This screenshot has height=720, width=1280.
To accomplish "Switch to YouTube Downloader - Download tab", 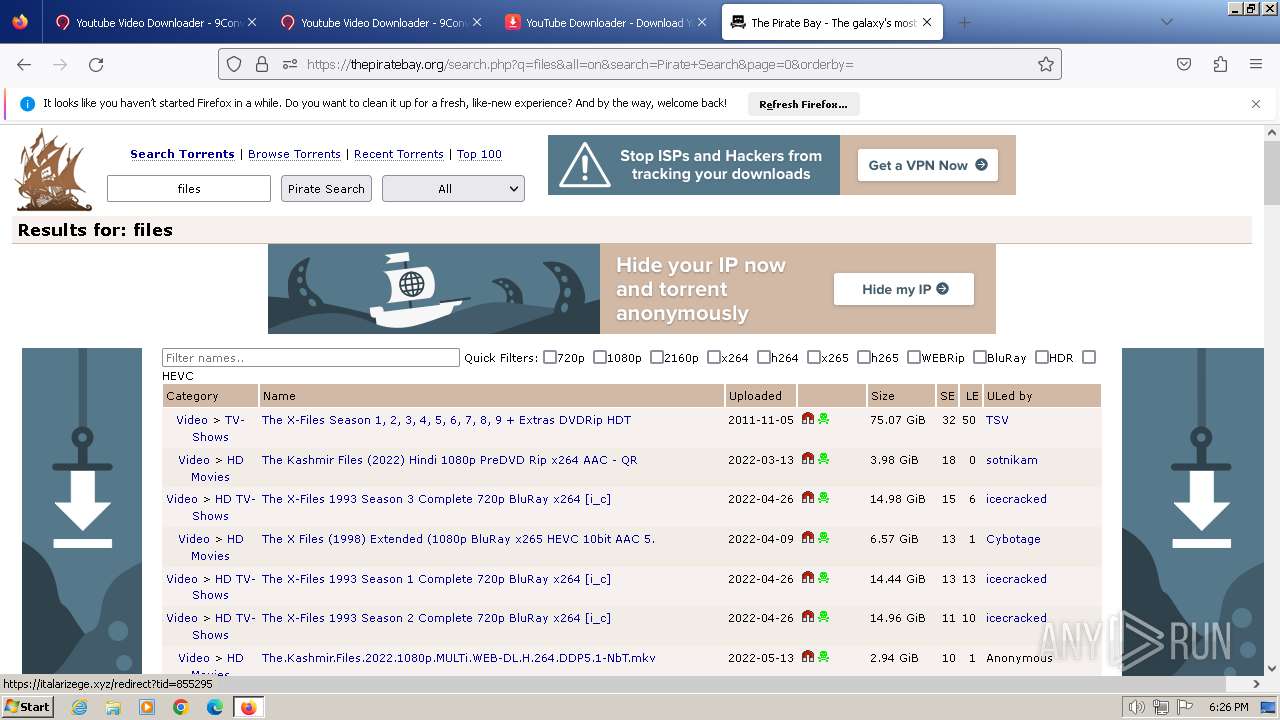I will pyautogui.click(x=607, y=22).
